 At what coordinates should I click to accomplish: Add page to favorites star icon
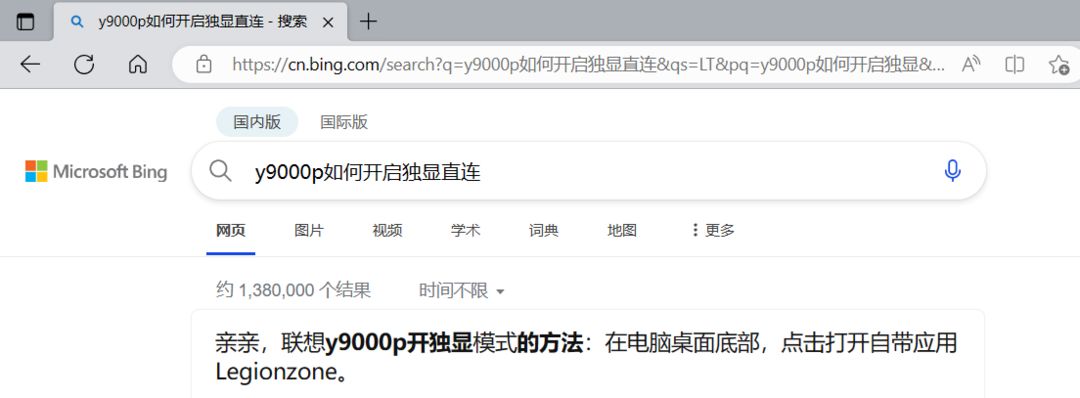[x=1059, y=65]
